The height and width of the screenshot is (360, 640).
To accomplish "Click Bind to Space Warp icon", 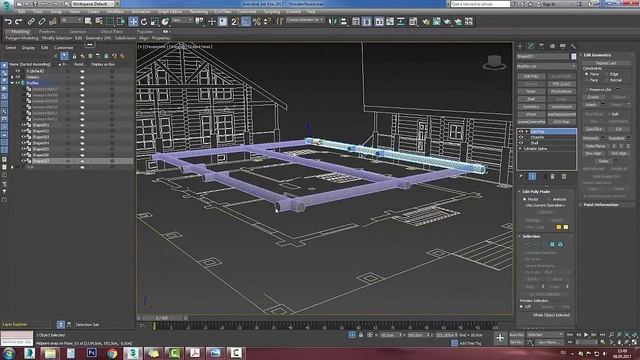I will click(52, 22).
